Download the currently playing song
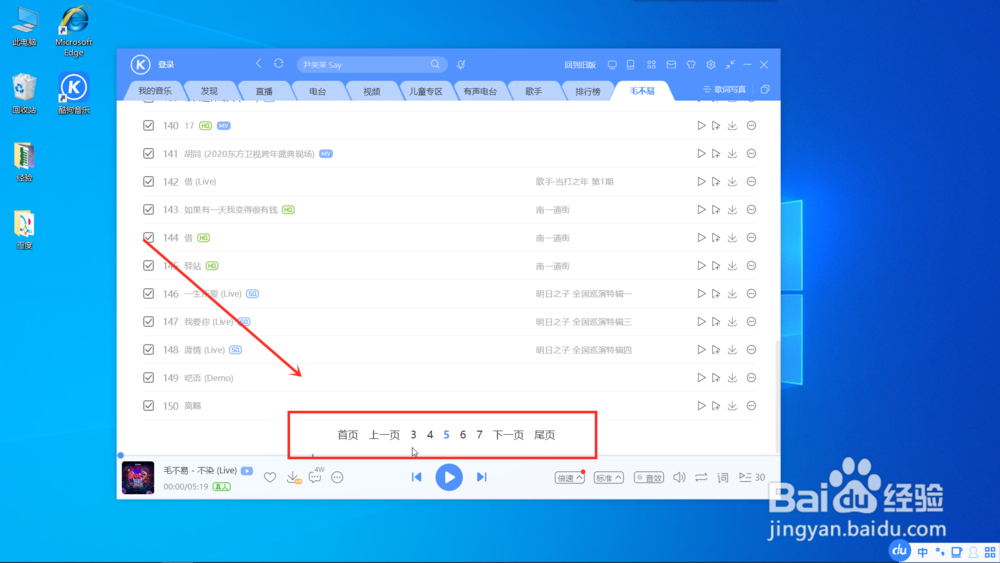 click(293, 478)
